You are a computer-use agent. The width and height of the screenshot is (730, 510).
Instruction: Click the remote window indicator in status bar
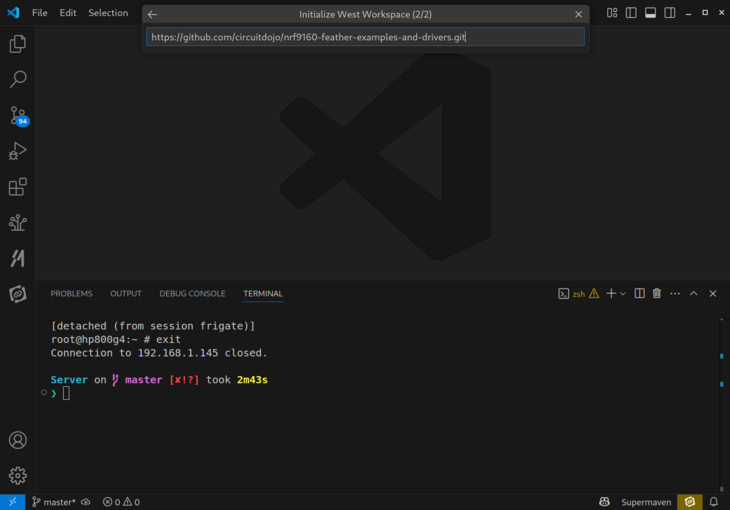pos(13,502)
